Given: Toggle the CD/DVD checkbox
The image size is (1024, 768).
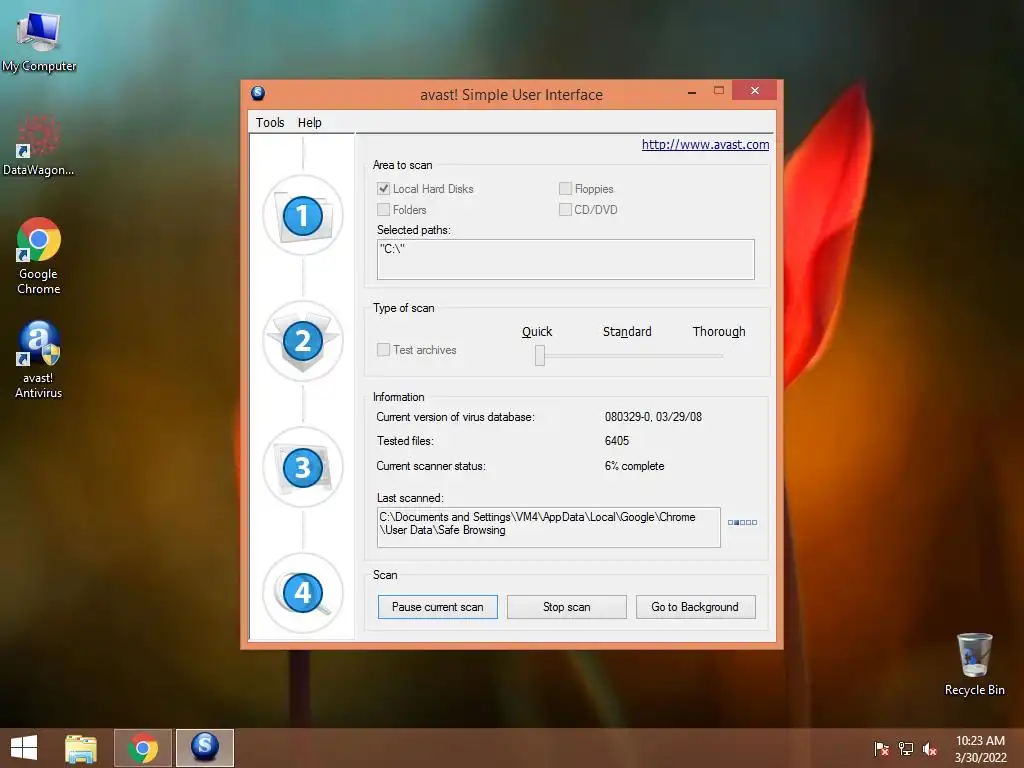Looking at the screenshot, I should (565, 210).
